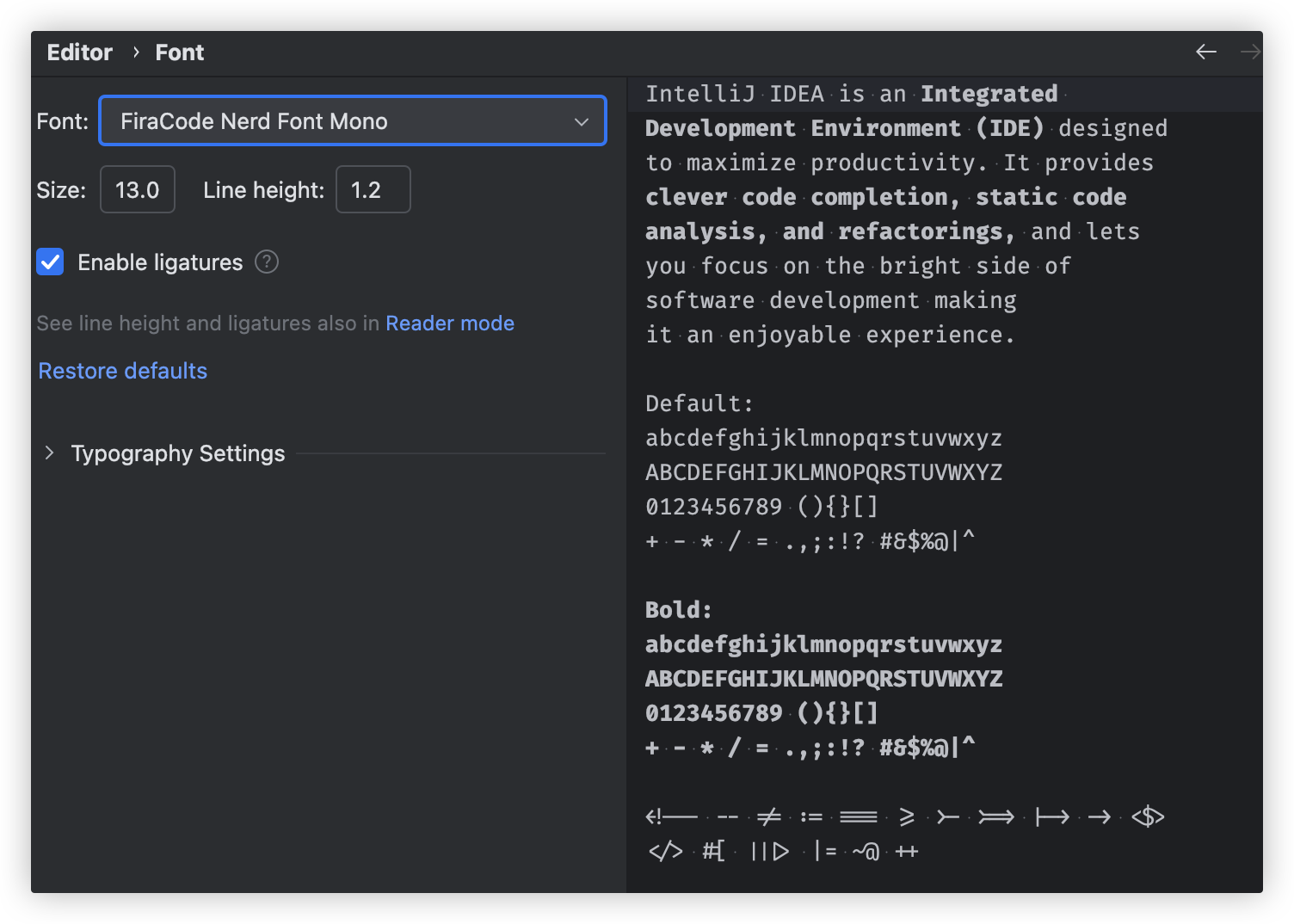Click the Restore defaults link
The height and width of the screenshot is (924, 1294).
click(123, 371)
